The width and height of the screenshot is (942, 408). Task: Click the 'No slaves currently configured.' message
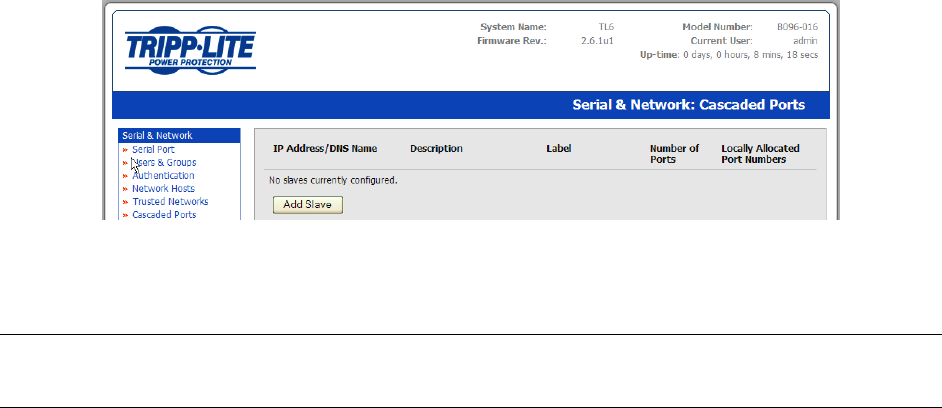(x=333, y=180)
